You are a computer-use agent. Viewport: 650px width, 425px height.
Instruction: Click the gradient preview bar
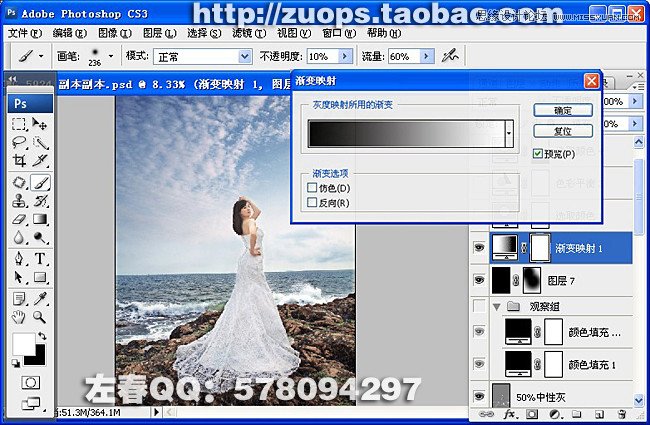406,134
